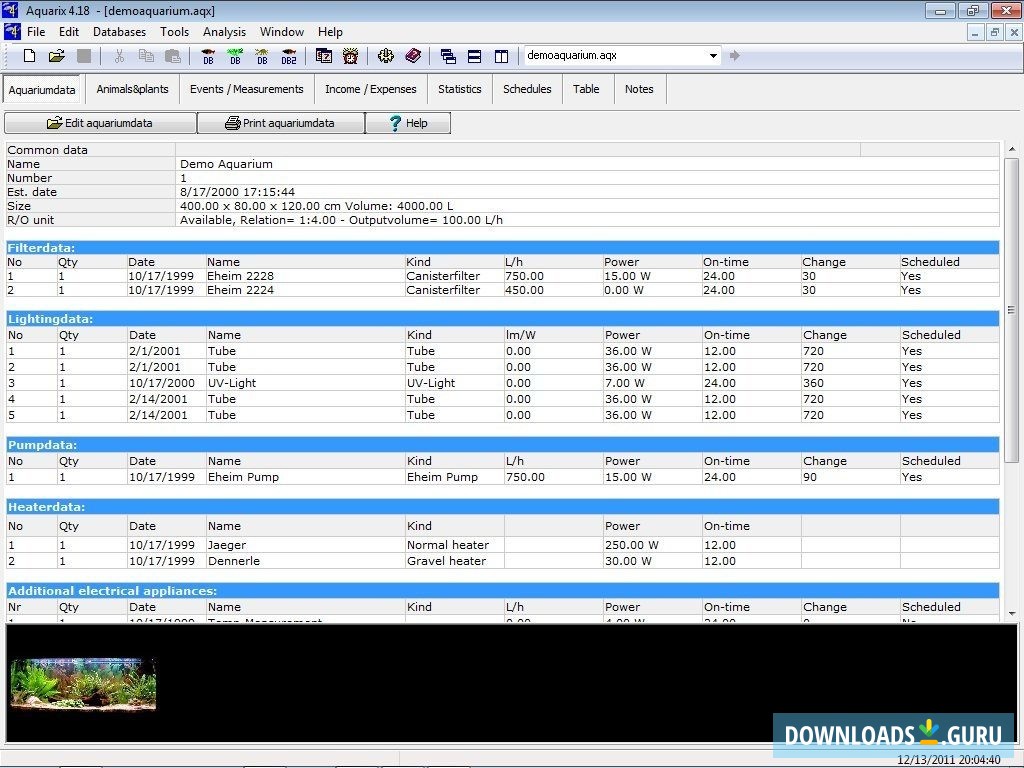Go to the Income / Expenses tab
The image size is (1024, 768).
(370, 89)
